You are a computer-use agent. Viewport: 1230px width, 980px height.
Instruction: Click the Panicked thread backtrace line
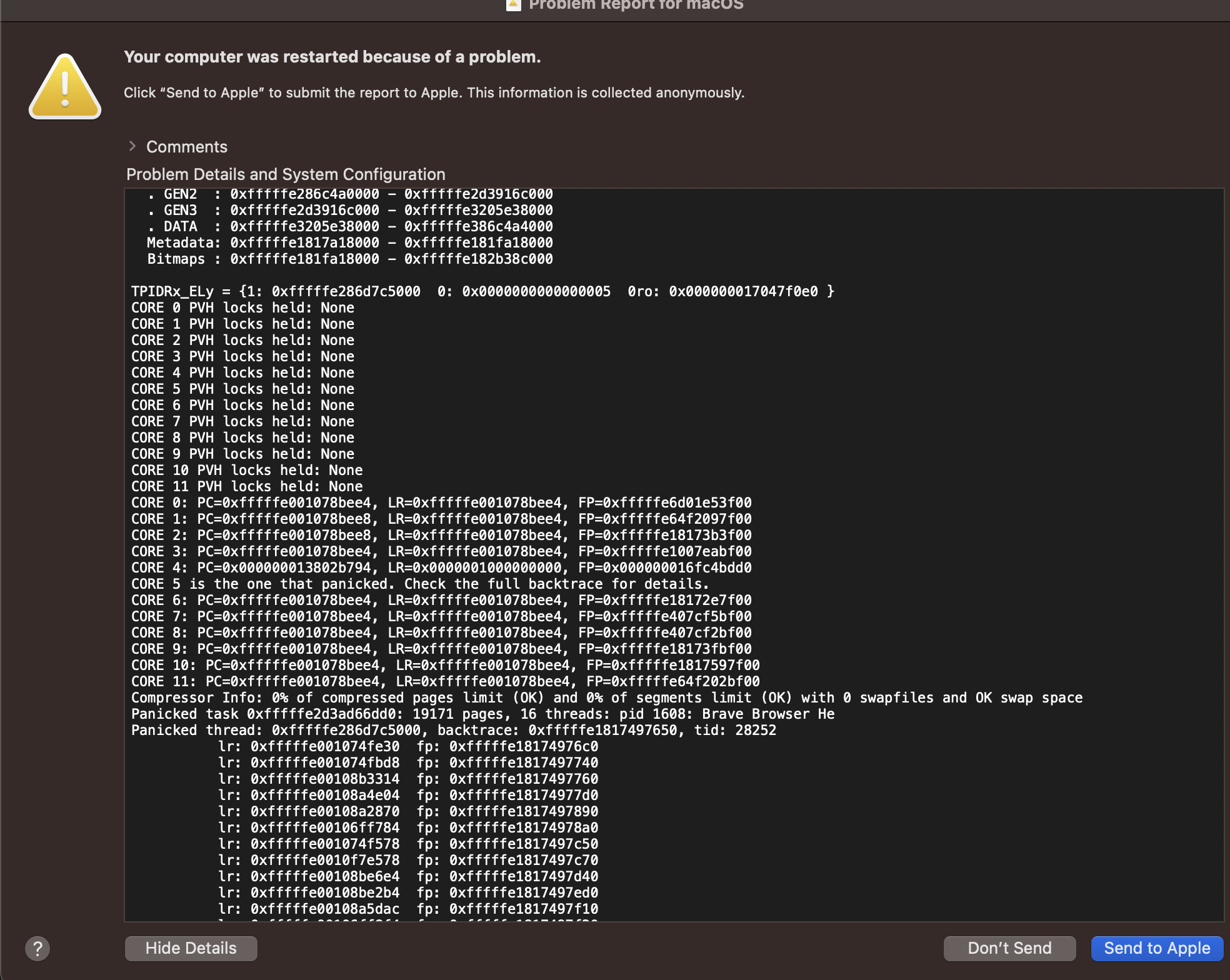(453, 730)
